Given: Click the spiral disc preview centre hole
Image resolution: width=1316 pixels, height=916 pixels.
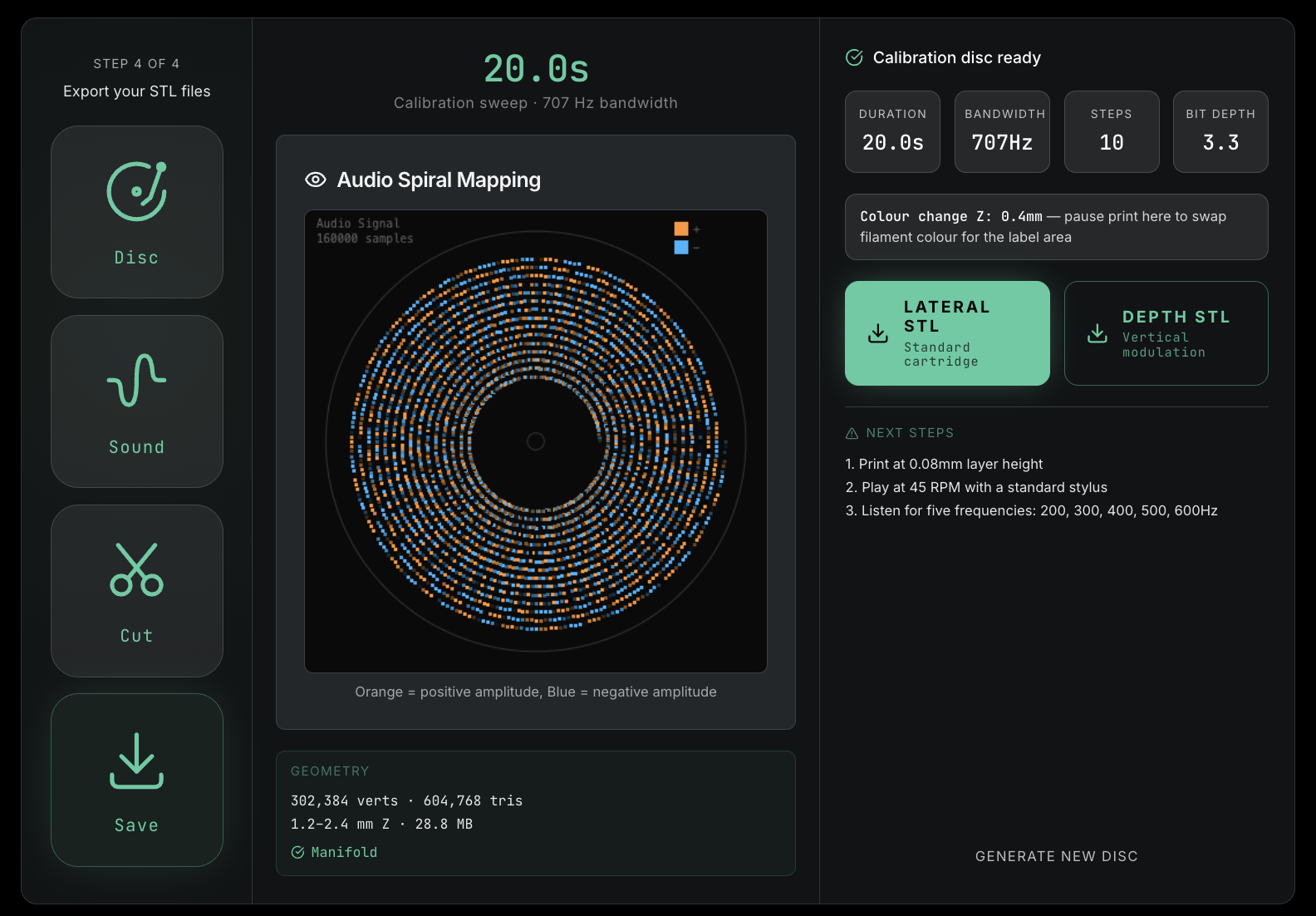Looking at the screenshot, I should (x=536, y=441).
